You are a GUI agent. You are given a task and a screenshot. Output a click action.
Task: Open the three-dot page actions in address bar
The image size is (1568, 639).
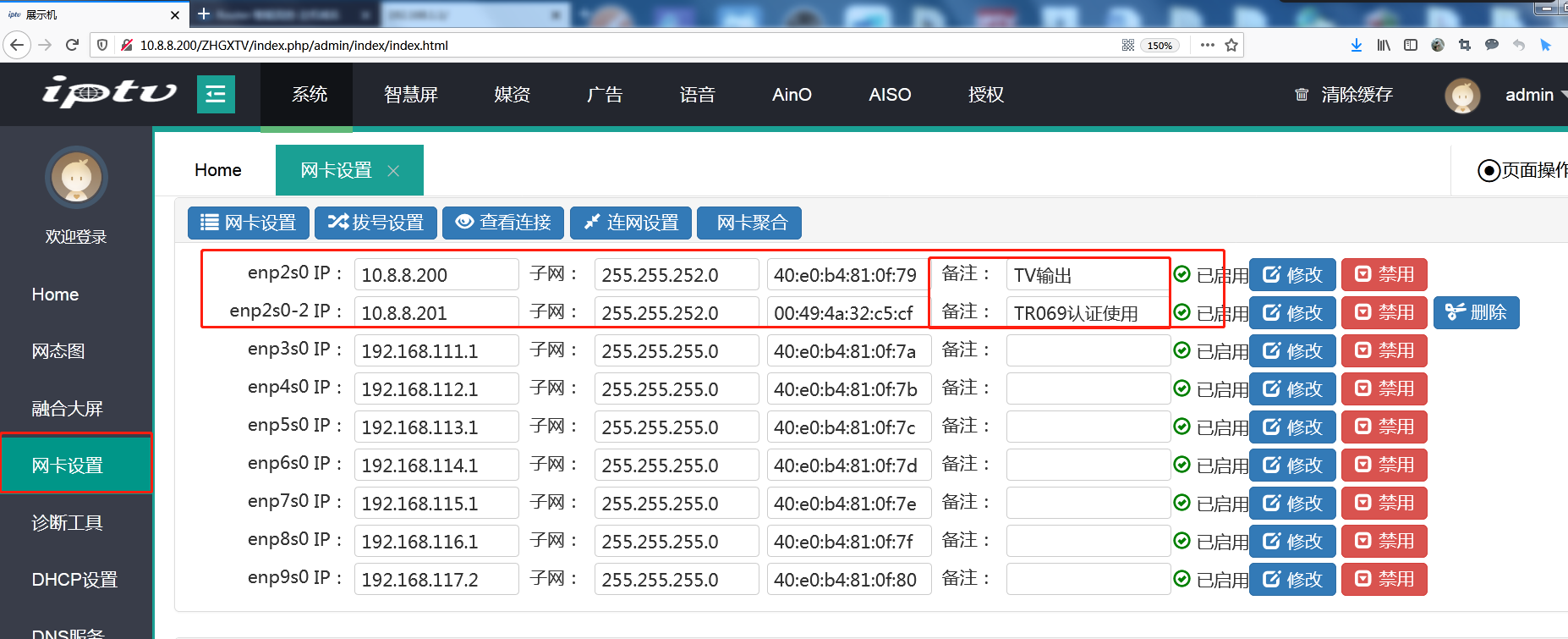tap(1207, 46)
